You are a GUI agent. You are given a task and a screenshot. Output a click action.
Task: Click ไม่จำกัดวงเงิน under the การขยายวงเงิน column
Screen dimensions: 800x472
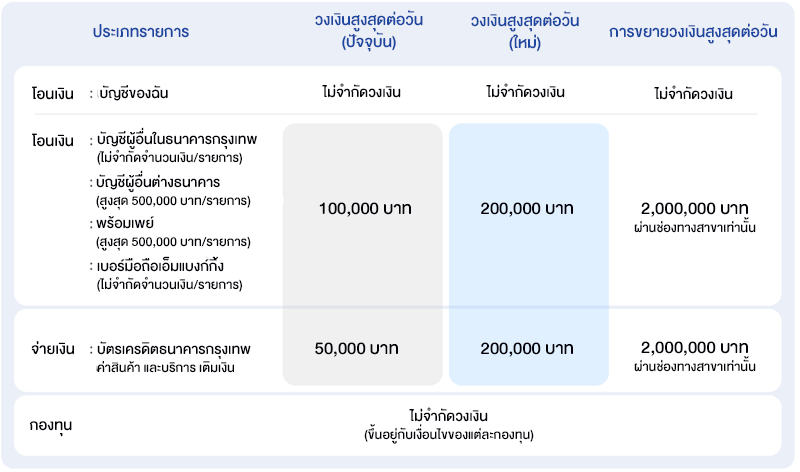[x=694, y=94]
